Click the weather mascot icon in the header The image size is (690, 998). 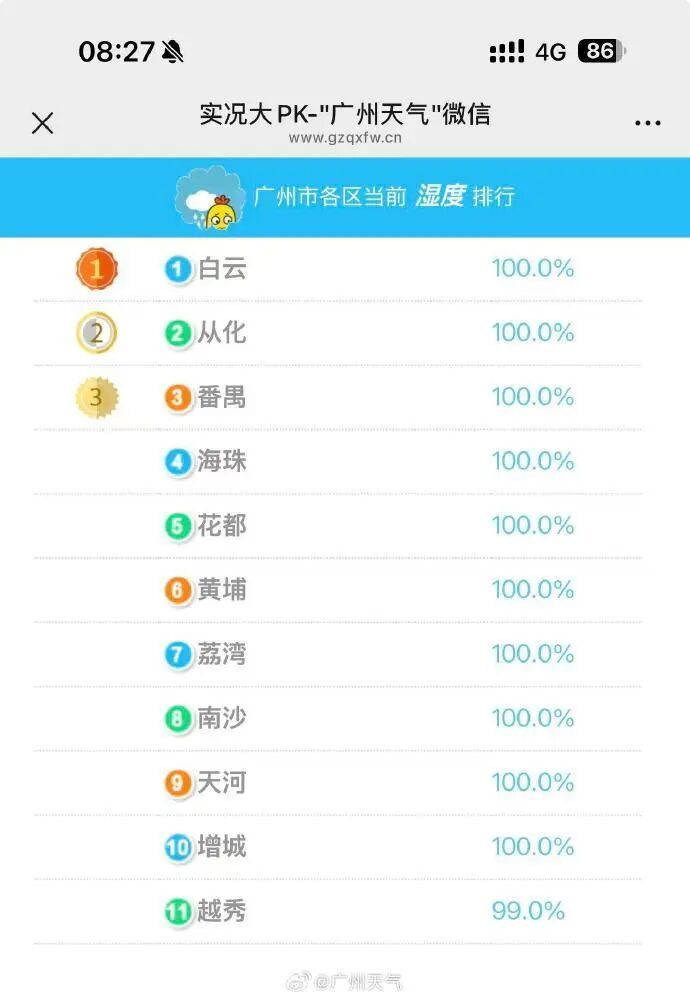(x=211, y=196)
